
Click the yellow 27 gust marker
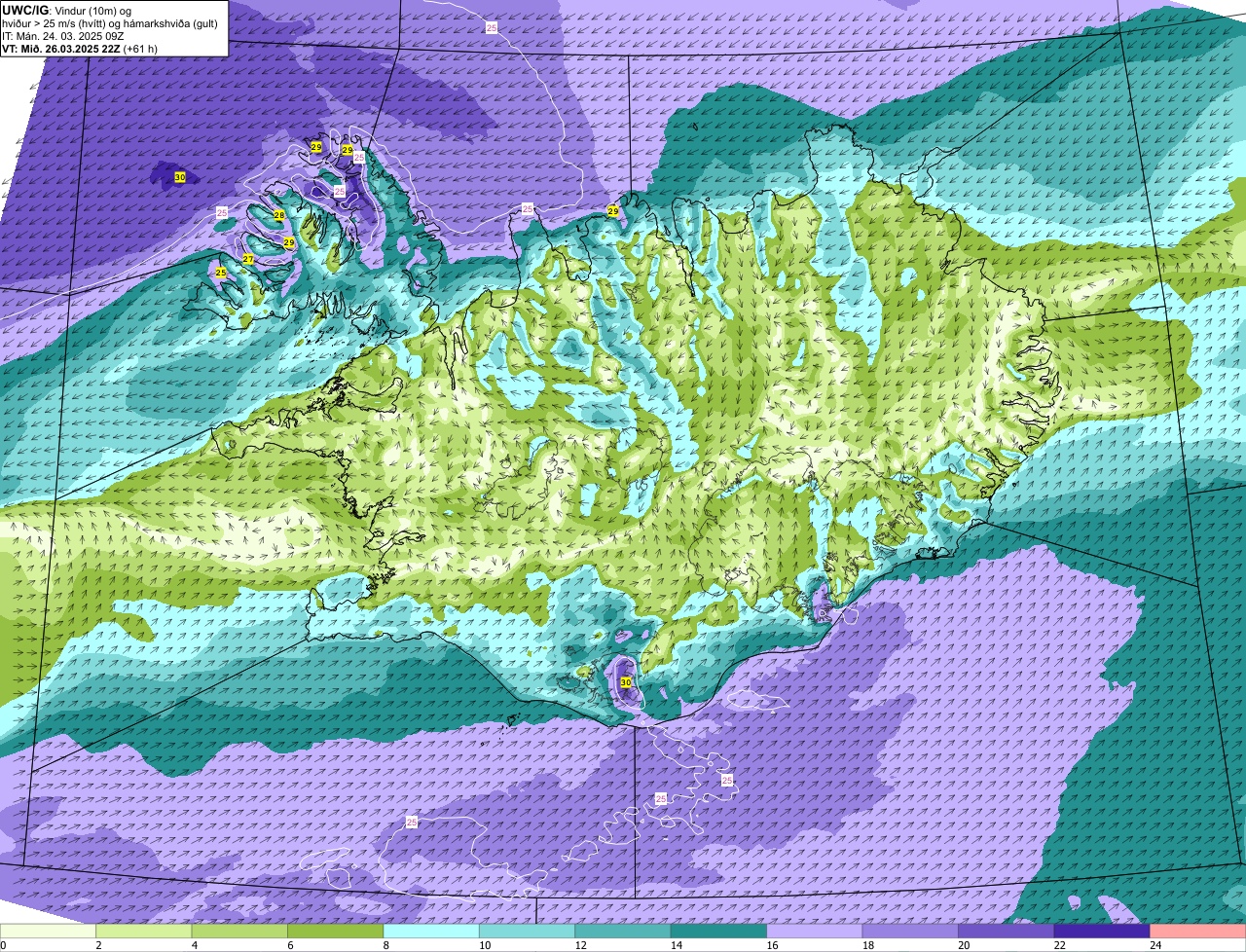[248, 259]
